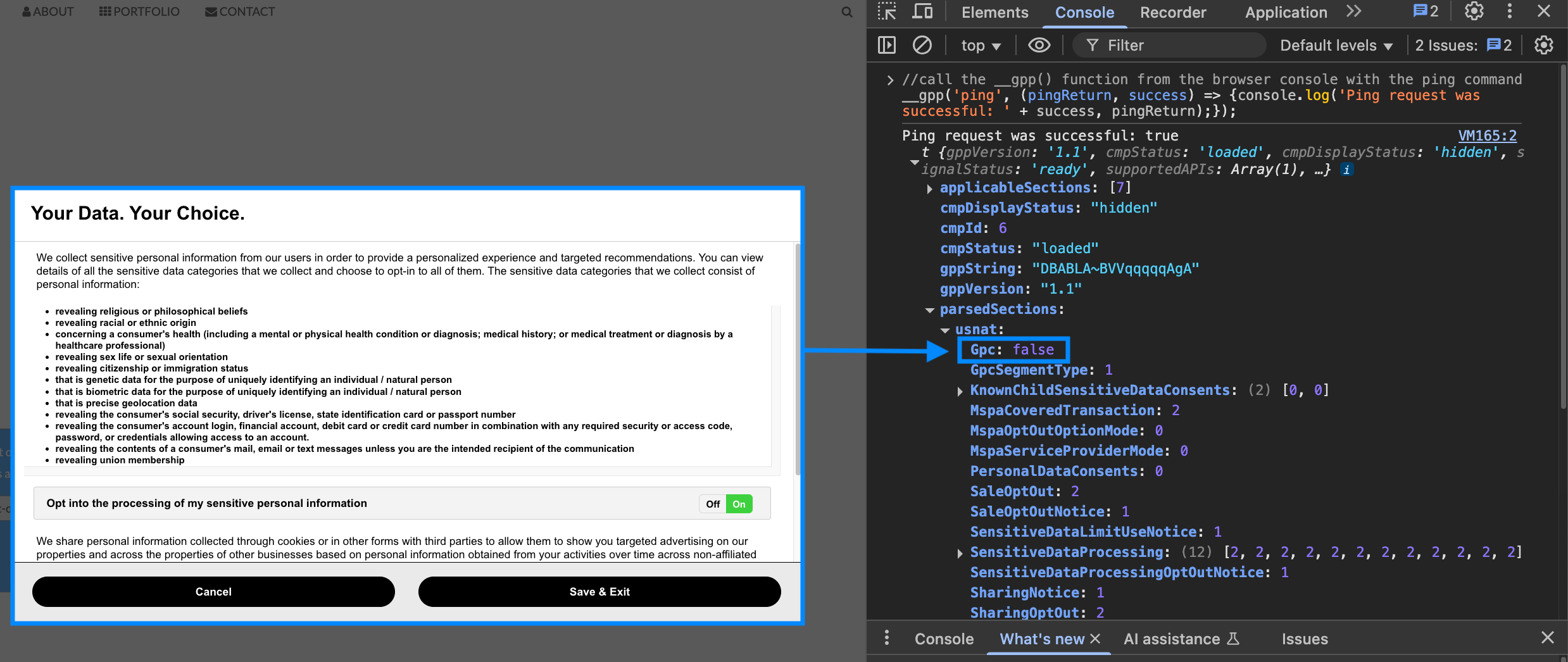Click the Your Data. Your Choice. heading

click(137, 214)
